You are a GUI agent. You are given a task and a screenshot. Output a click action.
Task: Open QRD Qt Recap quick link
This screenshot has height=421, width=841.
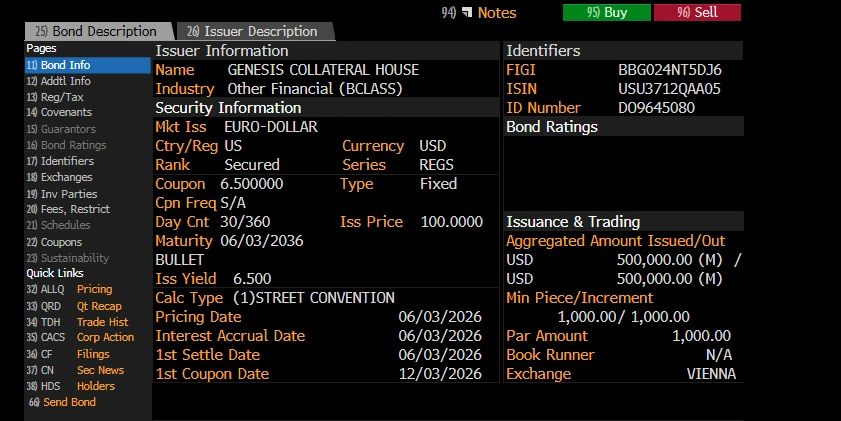[74, 306]
